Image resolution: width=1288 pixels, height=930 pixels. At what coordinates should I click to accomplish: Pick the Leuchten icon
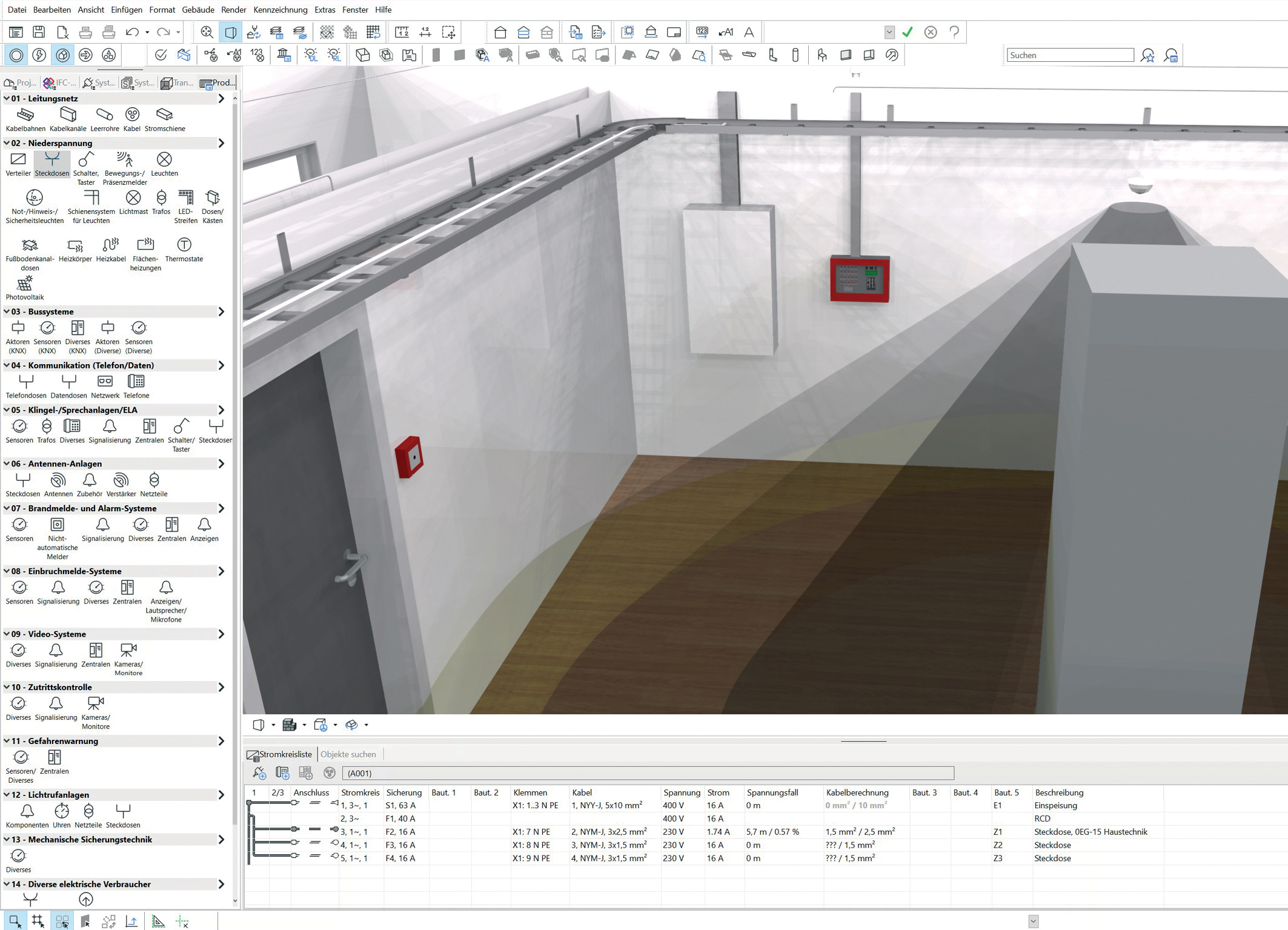click(x=164, y=164)
